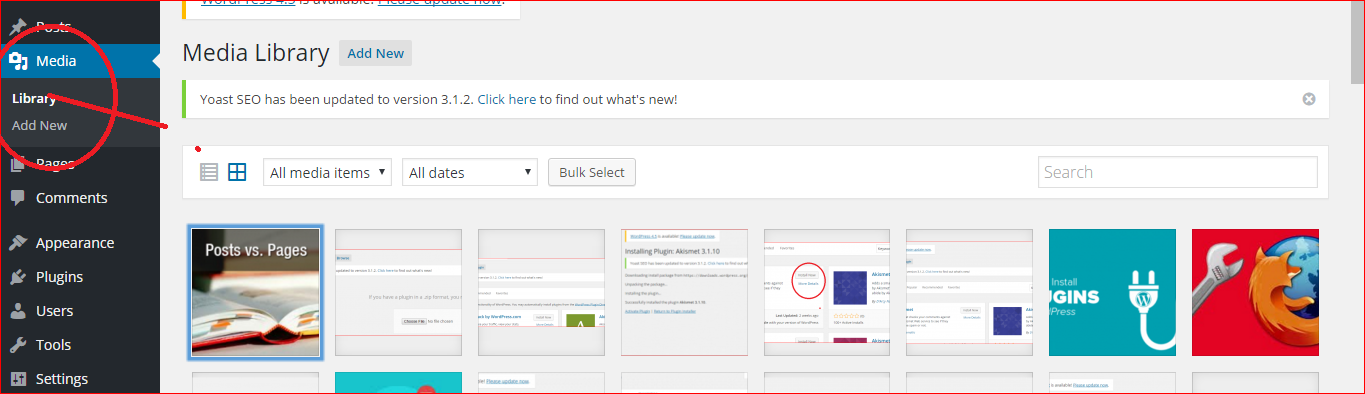Click the Bulk Select button
Viewport: 1365px width, 394px height.
[592, 172]
